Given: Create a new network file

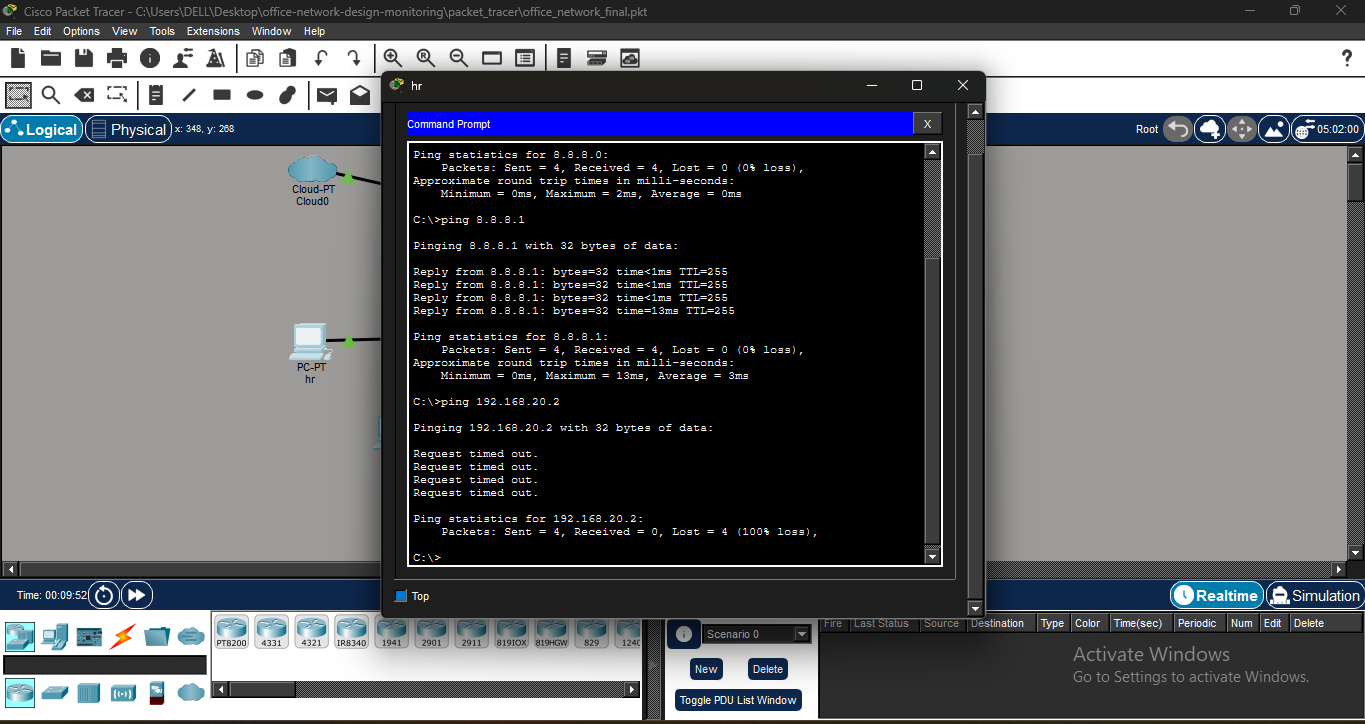Looking at the screenshot, I should click(x=18, y=58).
